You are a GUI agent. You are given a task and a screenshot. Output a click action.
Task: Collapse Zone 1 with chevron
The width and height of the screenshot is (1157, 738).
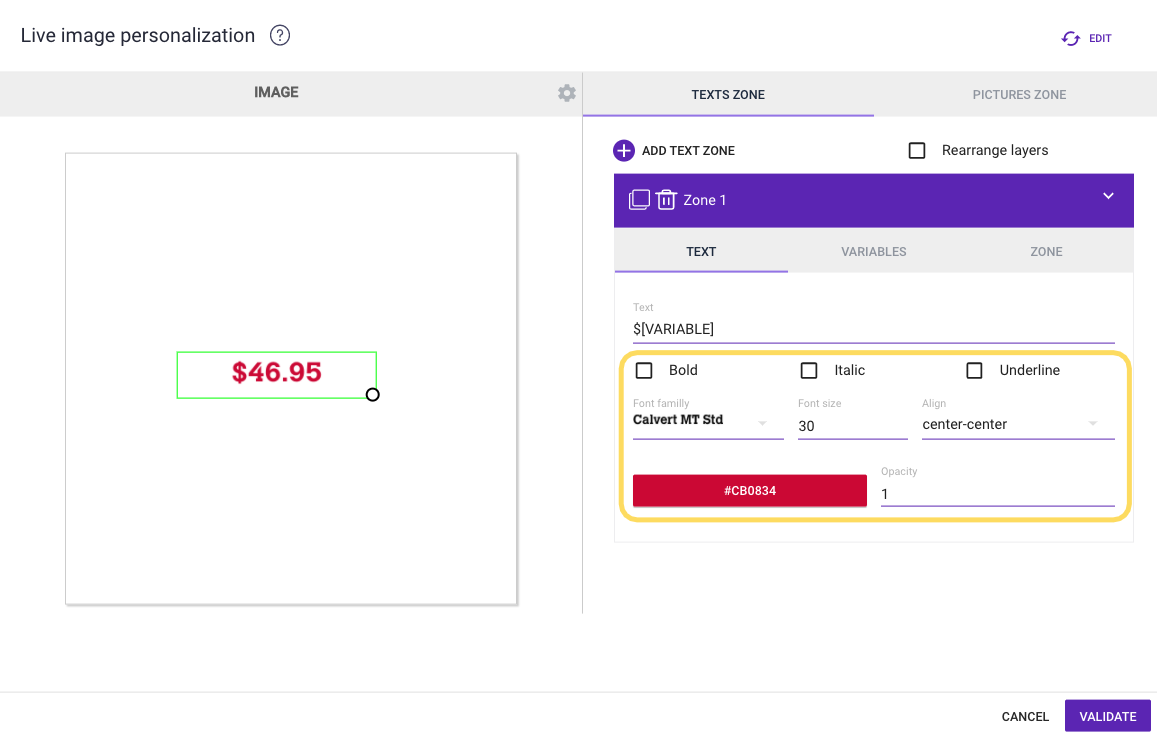1108,197
